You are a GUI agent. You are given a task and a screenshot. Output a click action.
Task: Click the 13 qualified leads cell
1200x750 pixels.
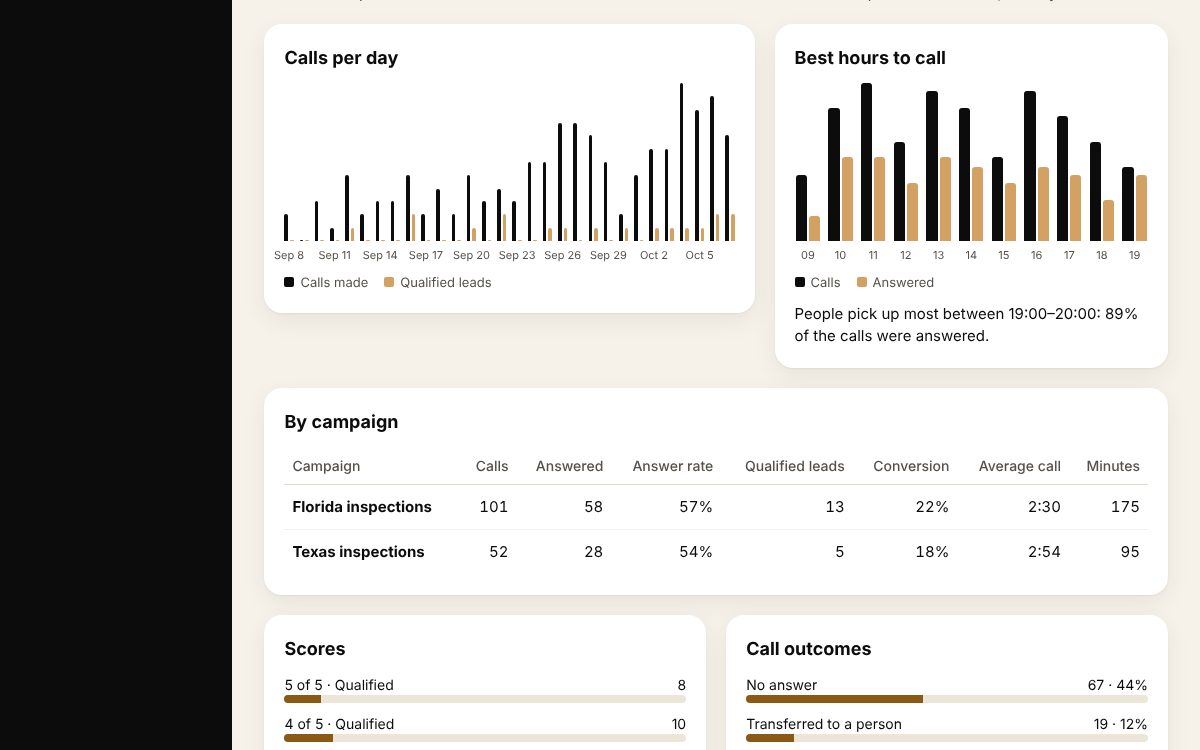pos(835,507)
